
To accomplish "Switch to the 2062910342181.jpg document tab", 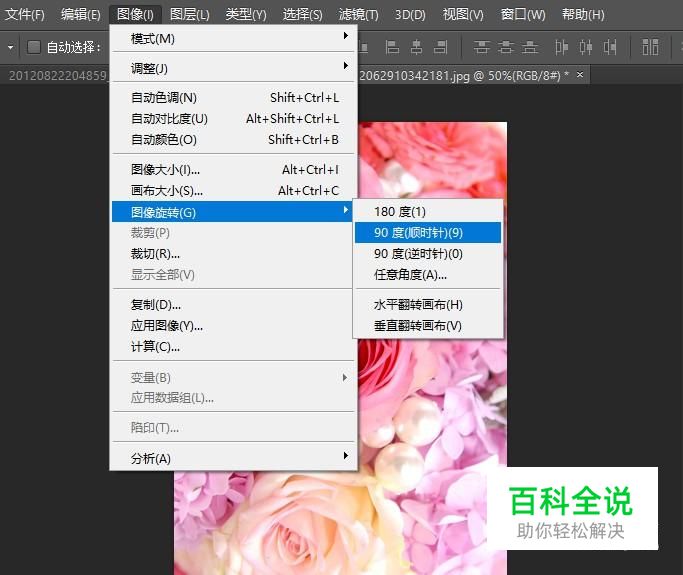I will click(464, 75).
